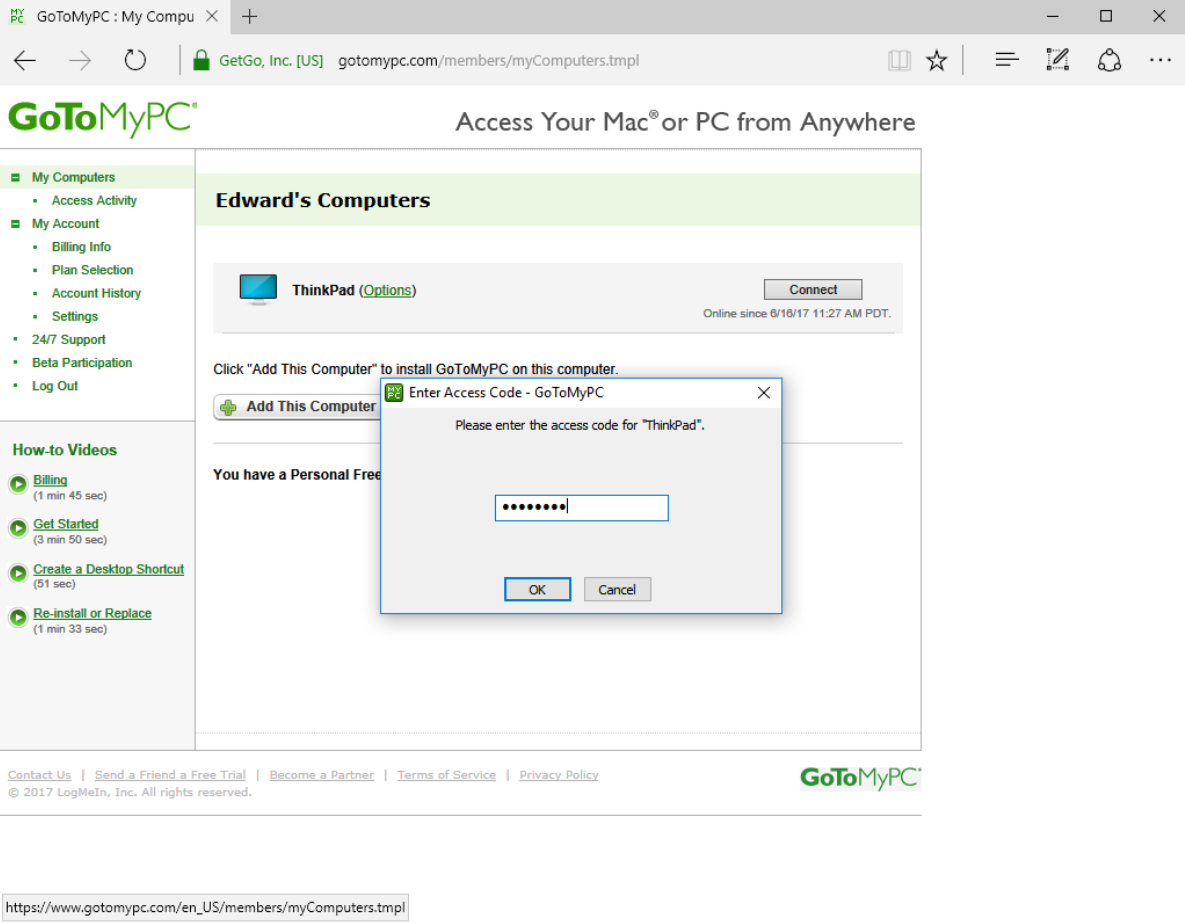Collapse the My Account menu section
The image size is (1185, 924).
(15, 224)
